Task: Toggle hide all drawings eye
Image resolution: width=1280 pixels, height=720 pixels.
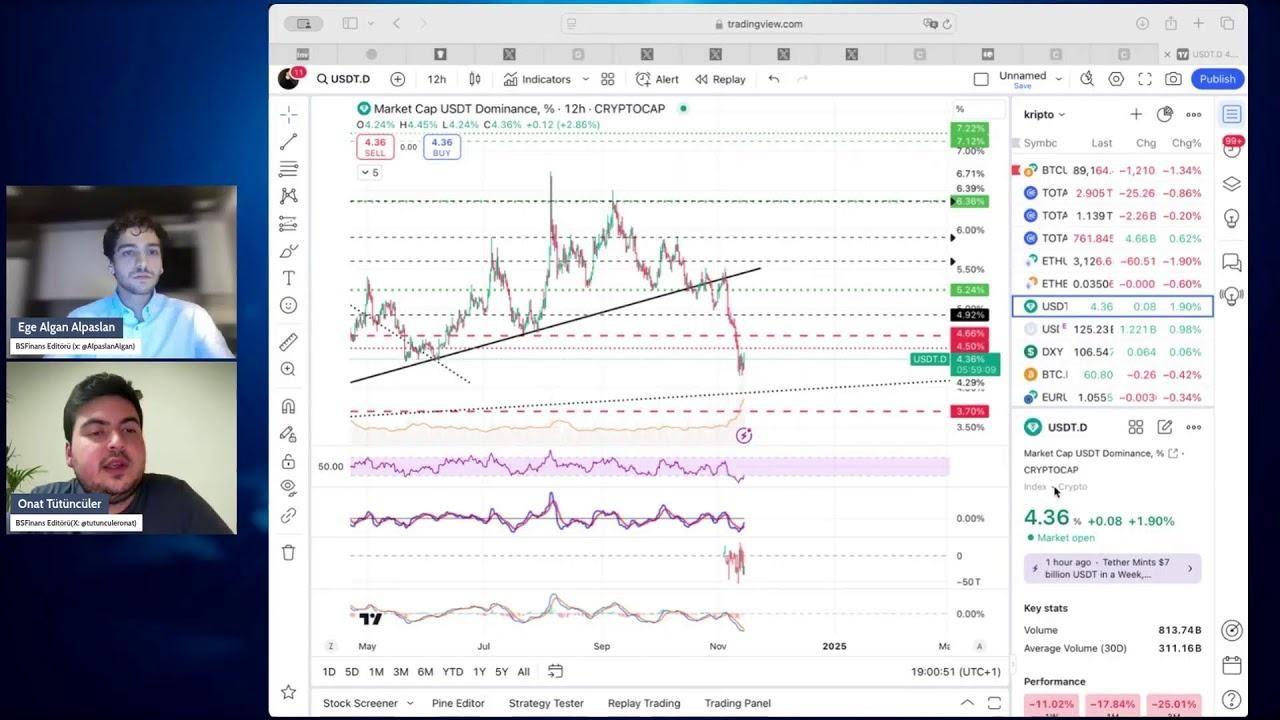Action: point(288,488)
